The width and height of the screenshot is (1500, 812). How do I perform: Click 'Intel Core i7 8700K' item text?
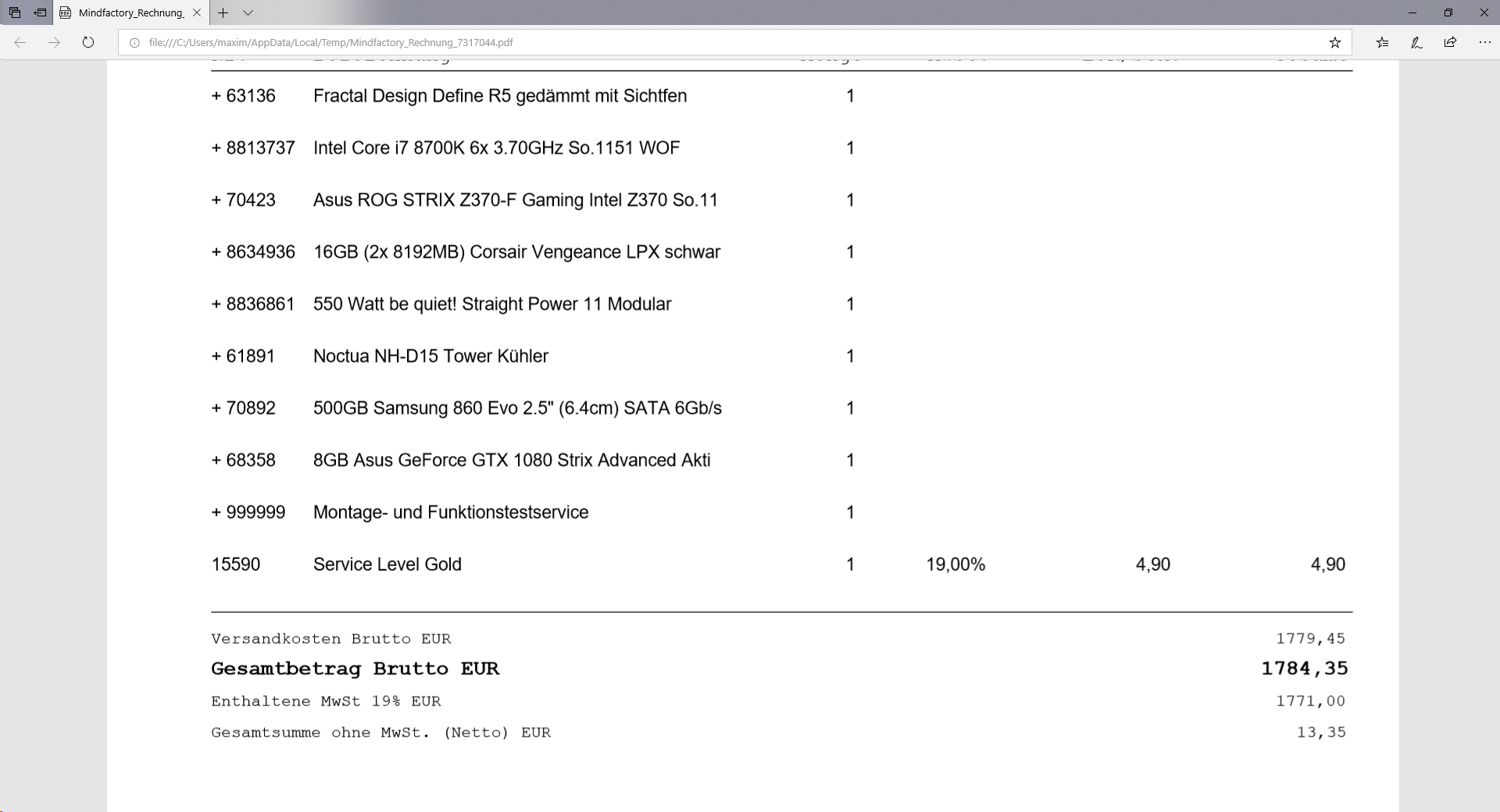click(497, 148)
